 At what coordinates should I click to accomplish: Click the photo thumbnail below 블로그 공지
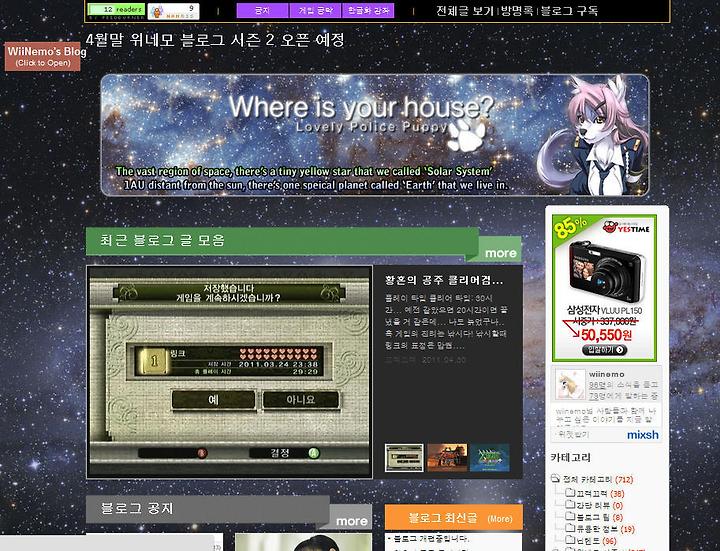tap(304, 542)
